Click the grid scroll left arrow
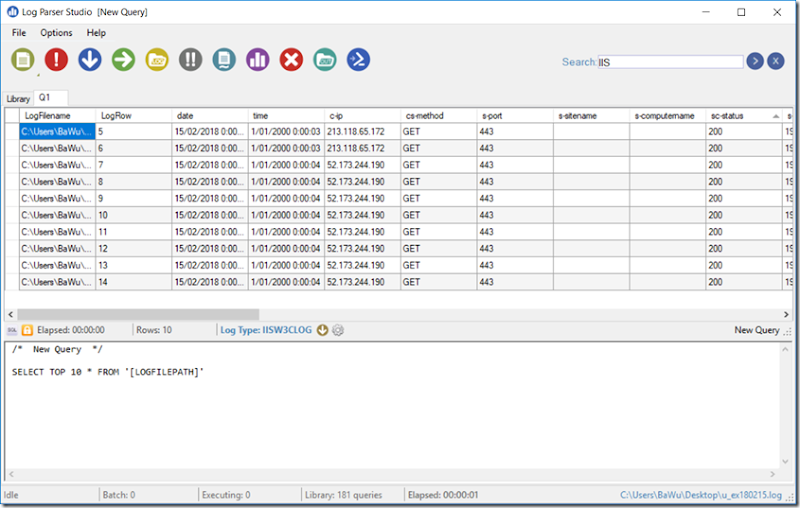Screen dimensions: 800x508 click(x=11, y=314)
